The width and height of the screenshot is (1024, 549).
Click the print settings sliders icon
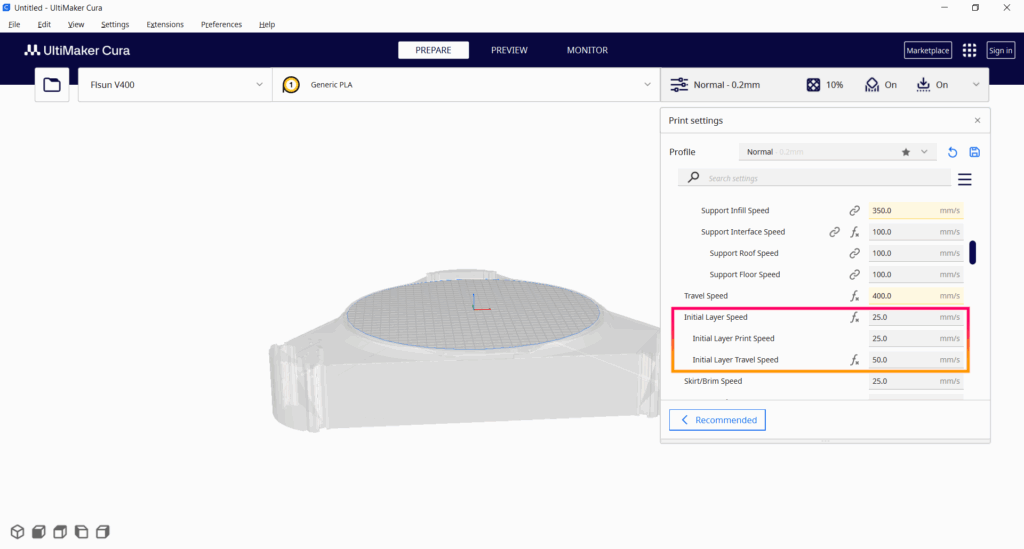[x=679, y=85]
